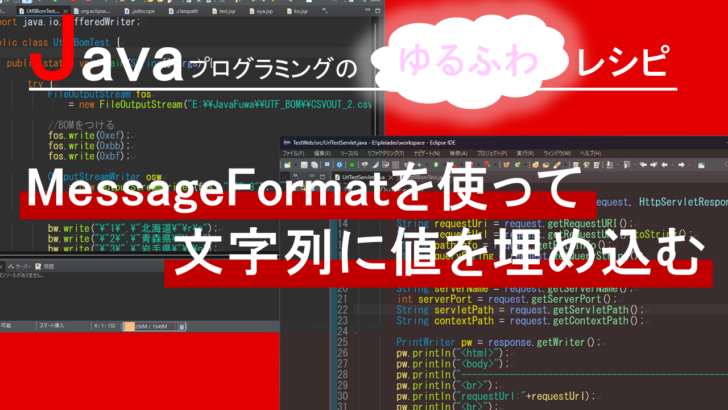The height and width of the screenshot is (410, 728).
Task: Close the UtfBomTest tab
Action: (x=65, y=11)
